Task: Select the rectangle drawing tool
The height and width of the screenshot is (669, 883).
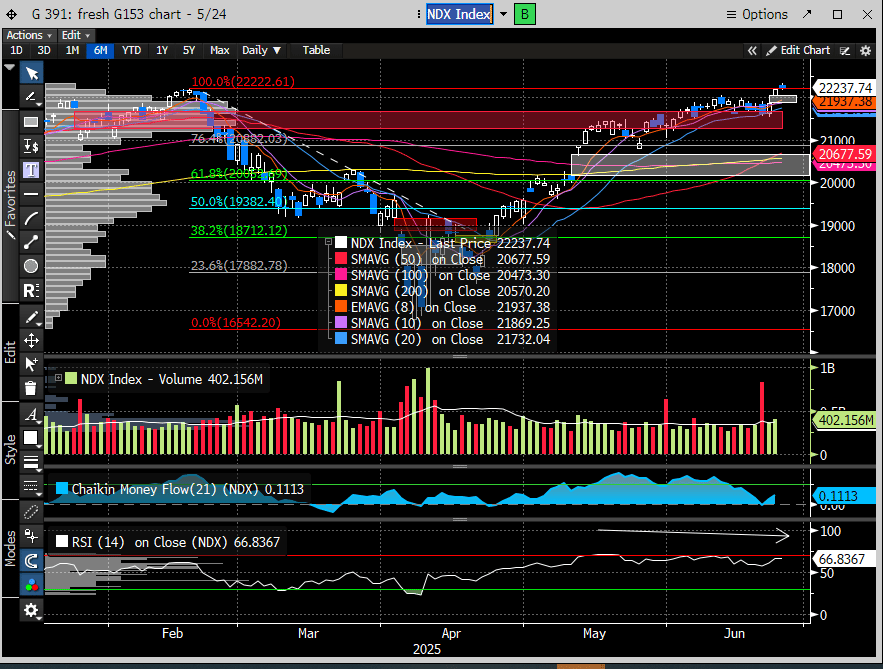Action: coord(31,122)
